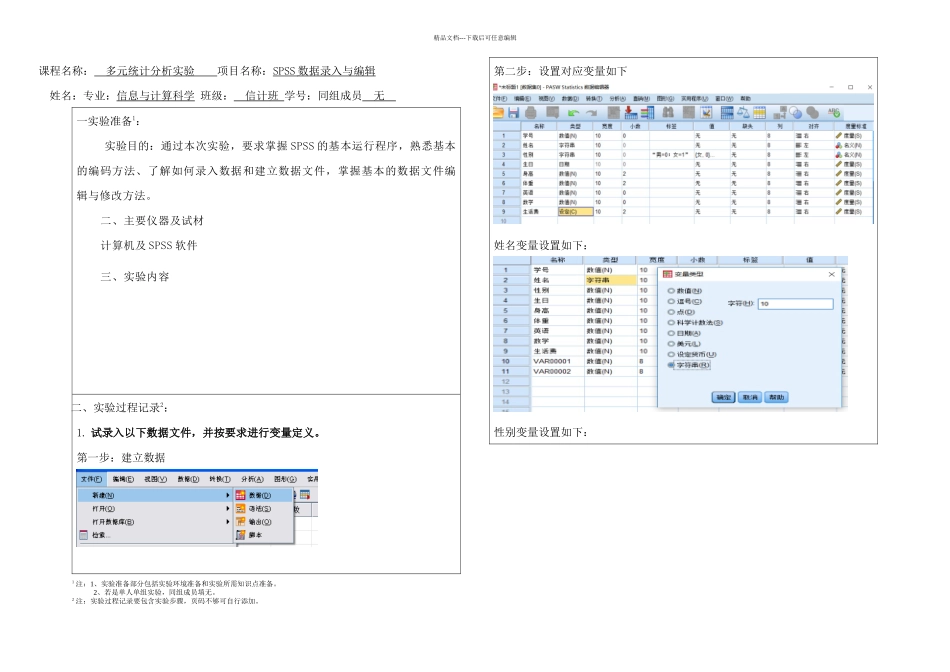Click the Weight cases balance scale icon
950x672 pixels.
pyautogui.click(x=743, y=113)
